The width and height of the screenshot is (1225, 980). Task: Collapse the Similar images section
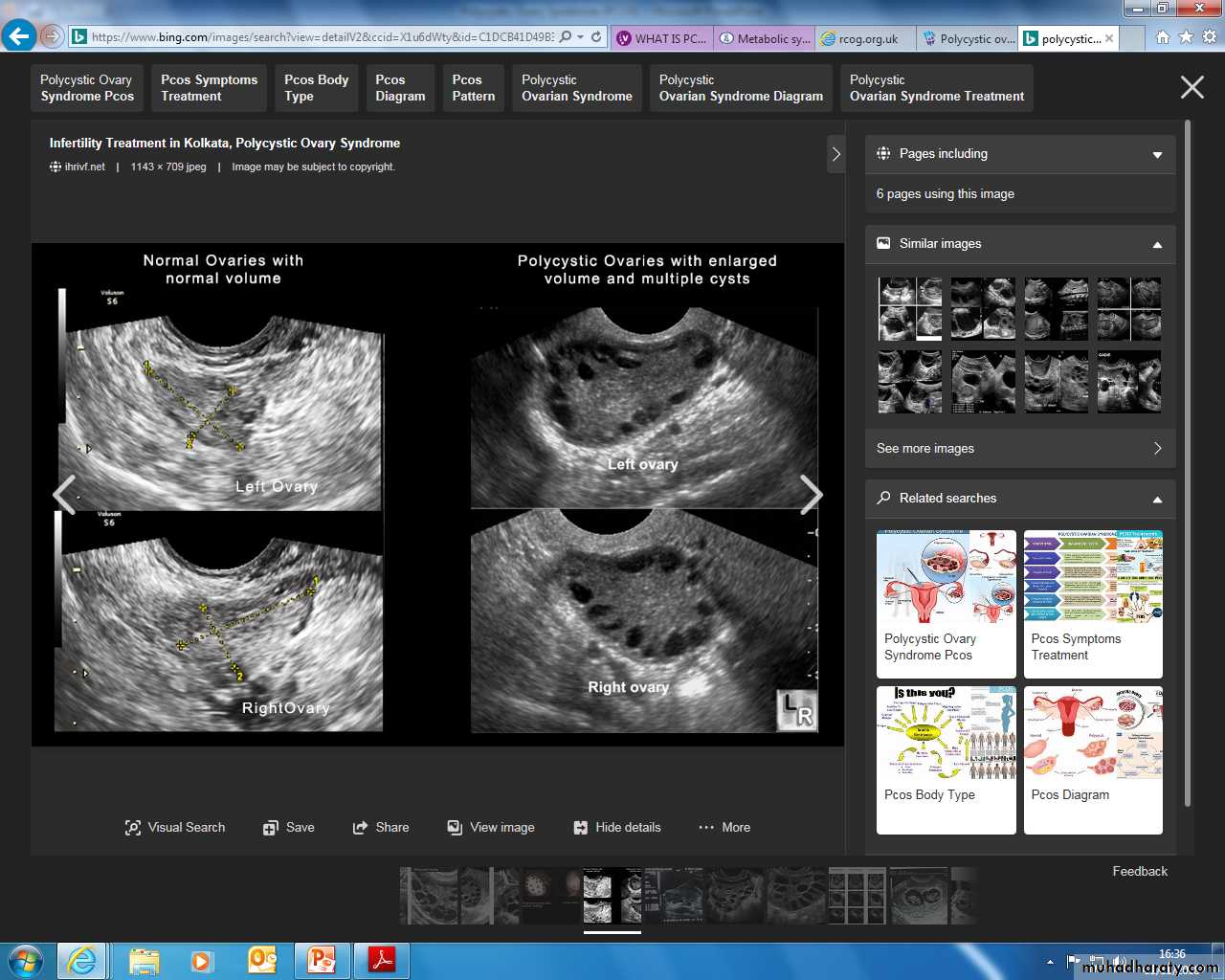point(1157,244)
